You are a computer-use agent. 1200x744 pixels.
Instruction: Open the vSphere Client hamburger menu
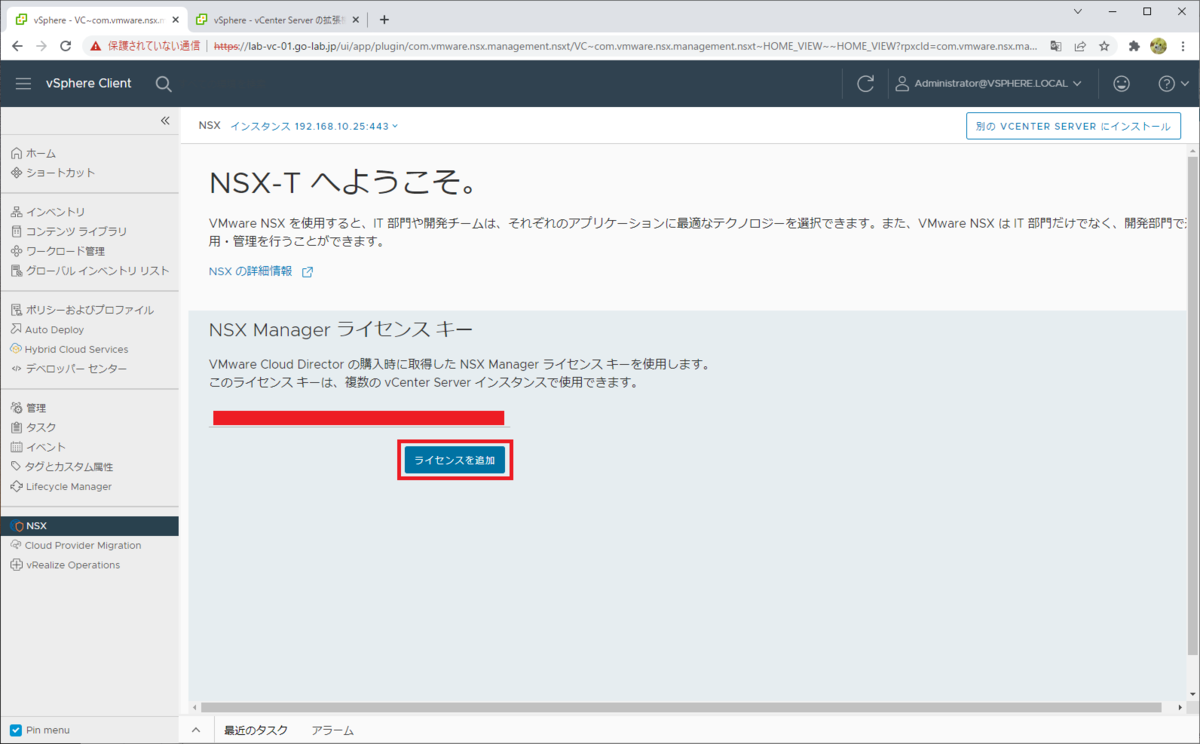(23, 84)
